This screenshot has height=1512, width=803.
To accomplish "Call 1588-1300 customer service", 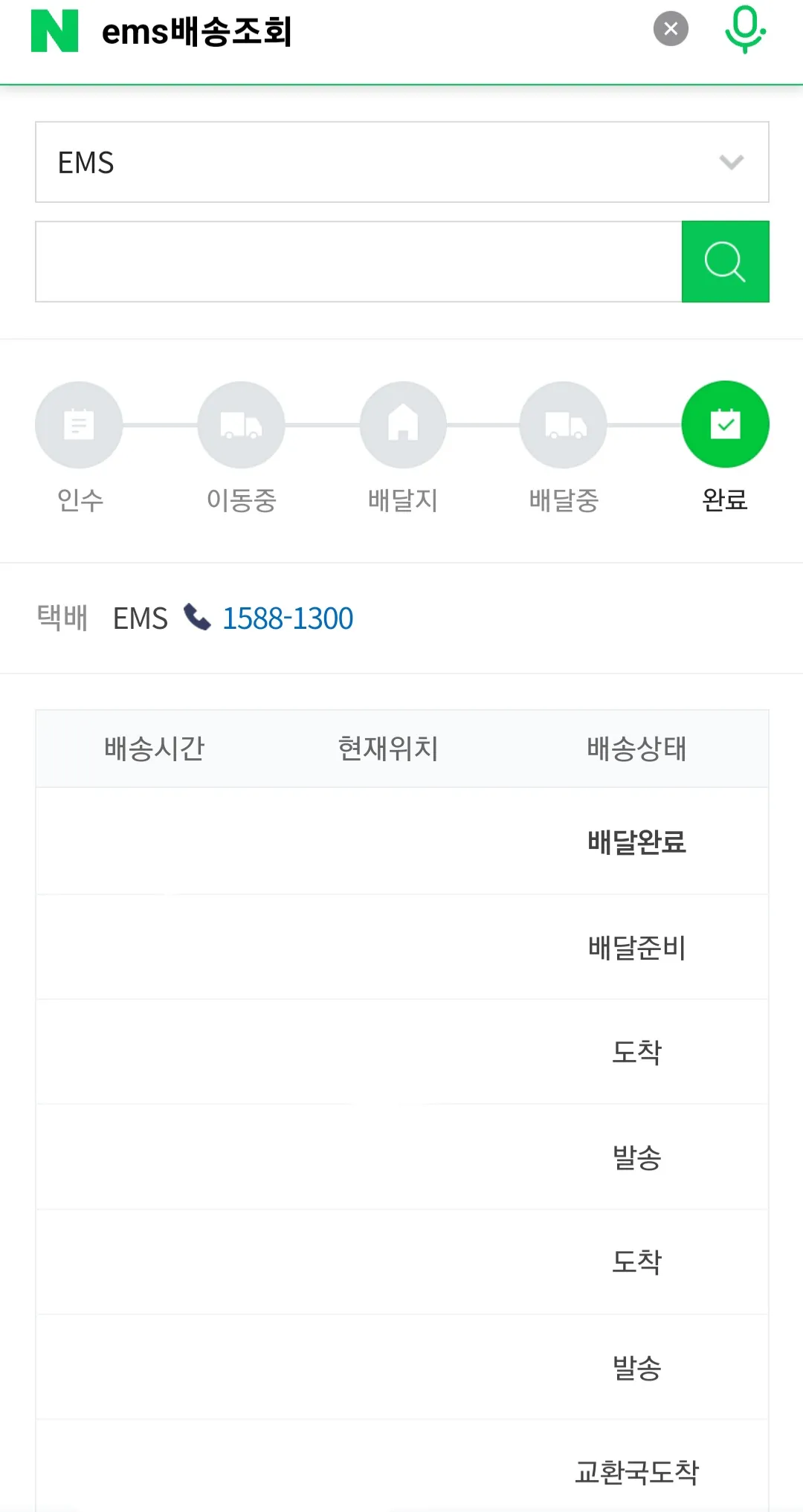I will pos(288,618).
